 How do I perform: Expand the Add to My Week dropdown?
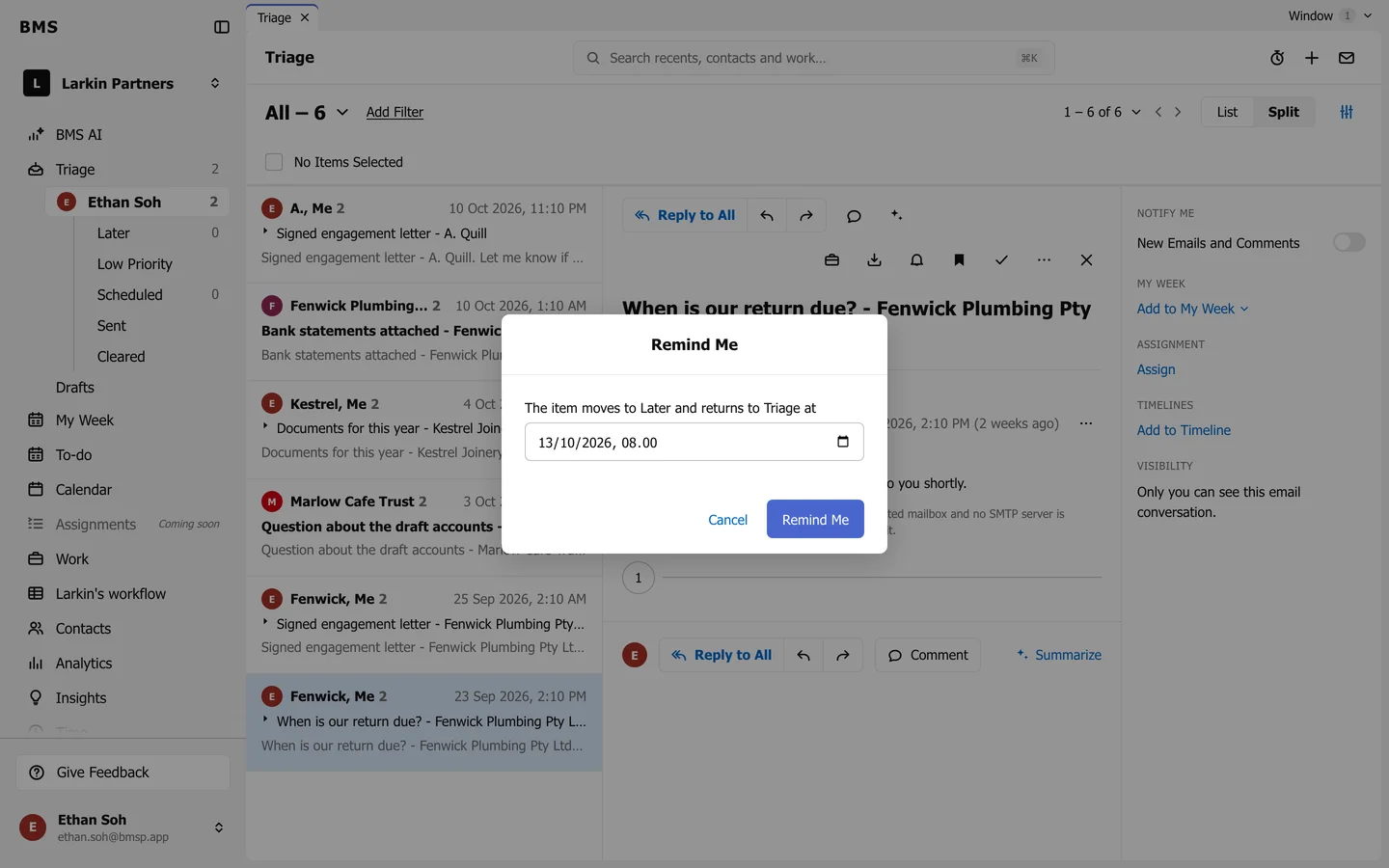1192,309
